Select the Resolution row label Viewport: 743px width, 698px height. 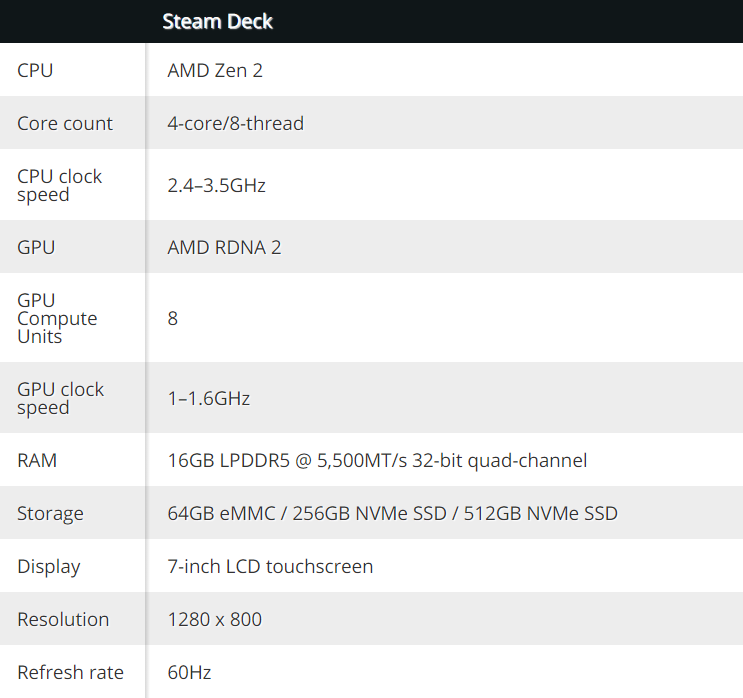point(63,619)
